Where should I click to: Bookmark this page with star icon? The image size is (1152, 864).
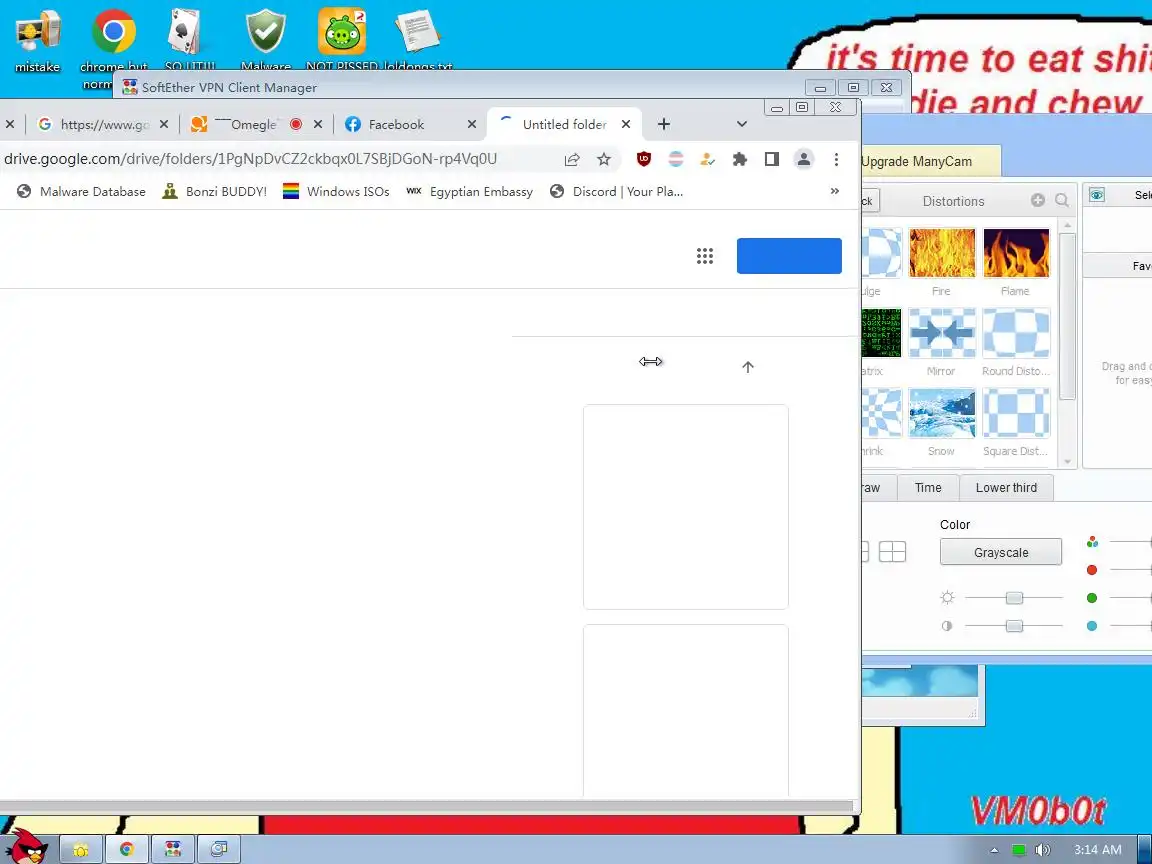(604, 159)
